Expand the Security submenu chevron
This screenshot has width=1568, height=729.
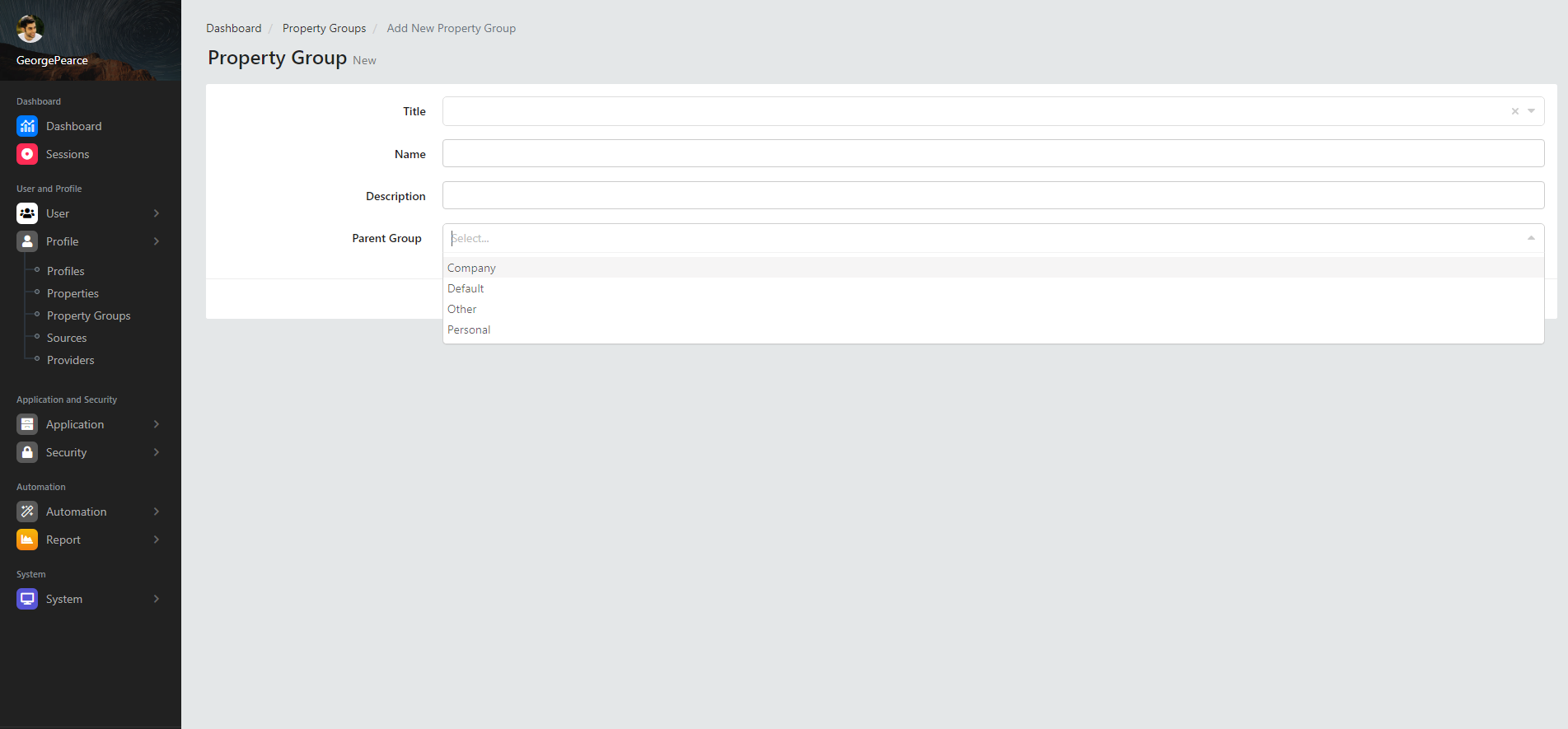157,452
